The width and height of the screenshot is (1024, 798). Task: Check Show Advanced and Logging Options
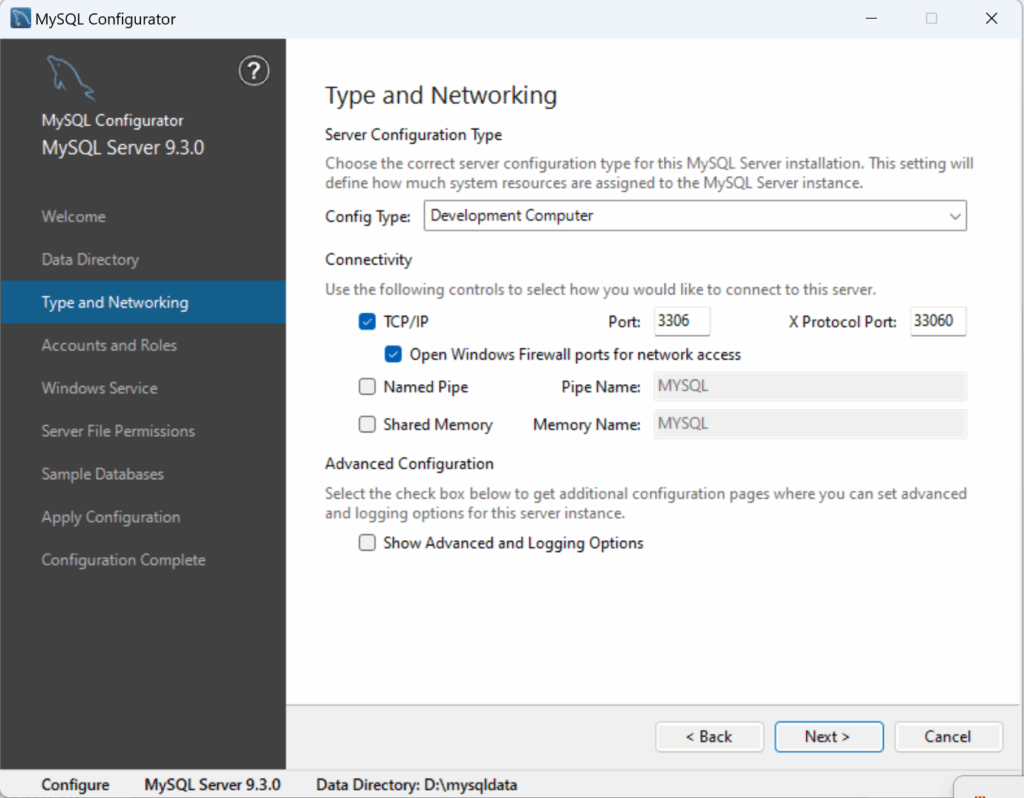pyautogui.click(x=367, y=543)
